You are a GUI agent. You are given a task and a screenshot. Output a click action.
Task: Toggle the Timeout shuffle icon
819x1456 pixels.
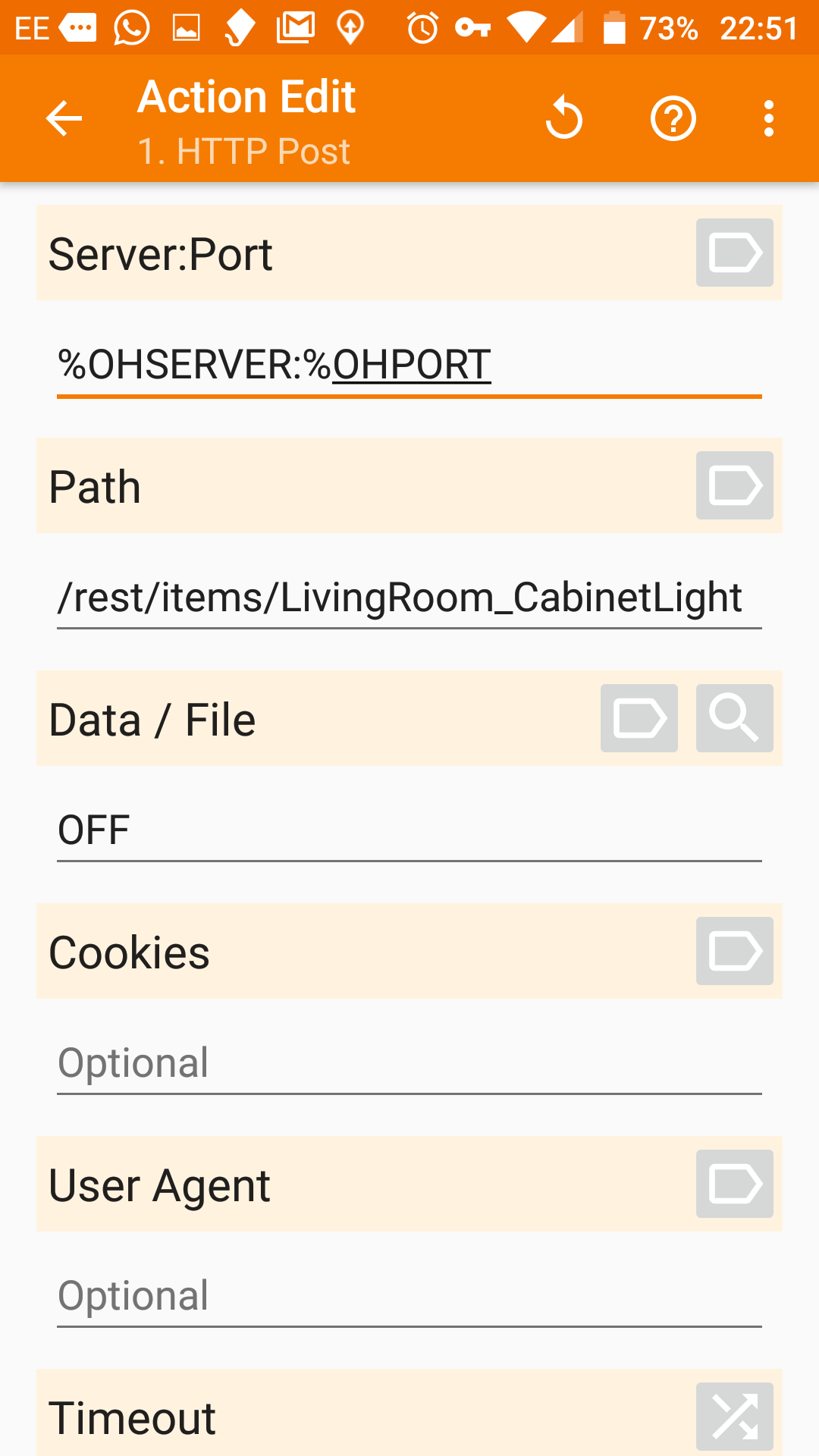coord(735,1417)
